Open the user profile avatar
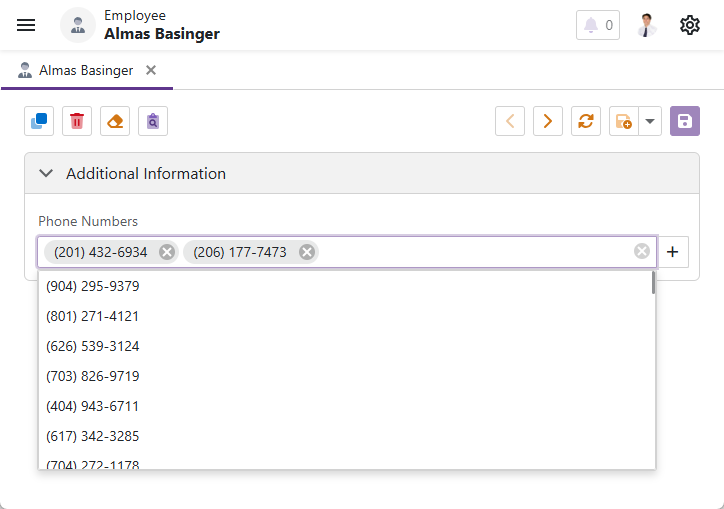 pos(647,25)
